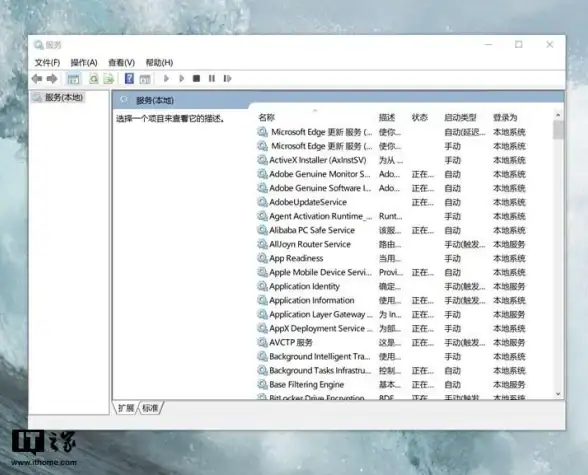
Task: Click the scrollbar down arrow
Action: pos(558,394)
